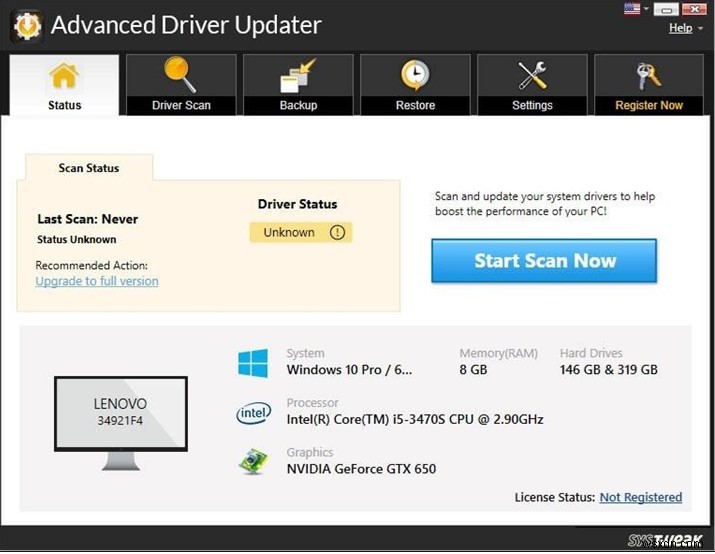This screenshot has height=554, width=715.
Task: Click the Status tab house icon
Action: tap(64, 76)
